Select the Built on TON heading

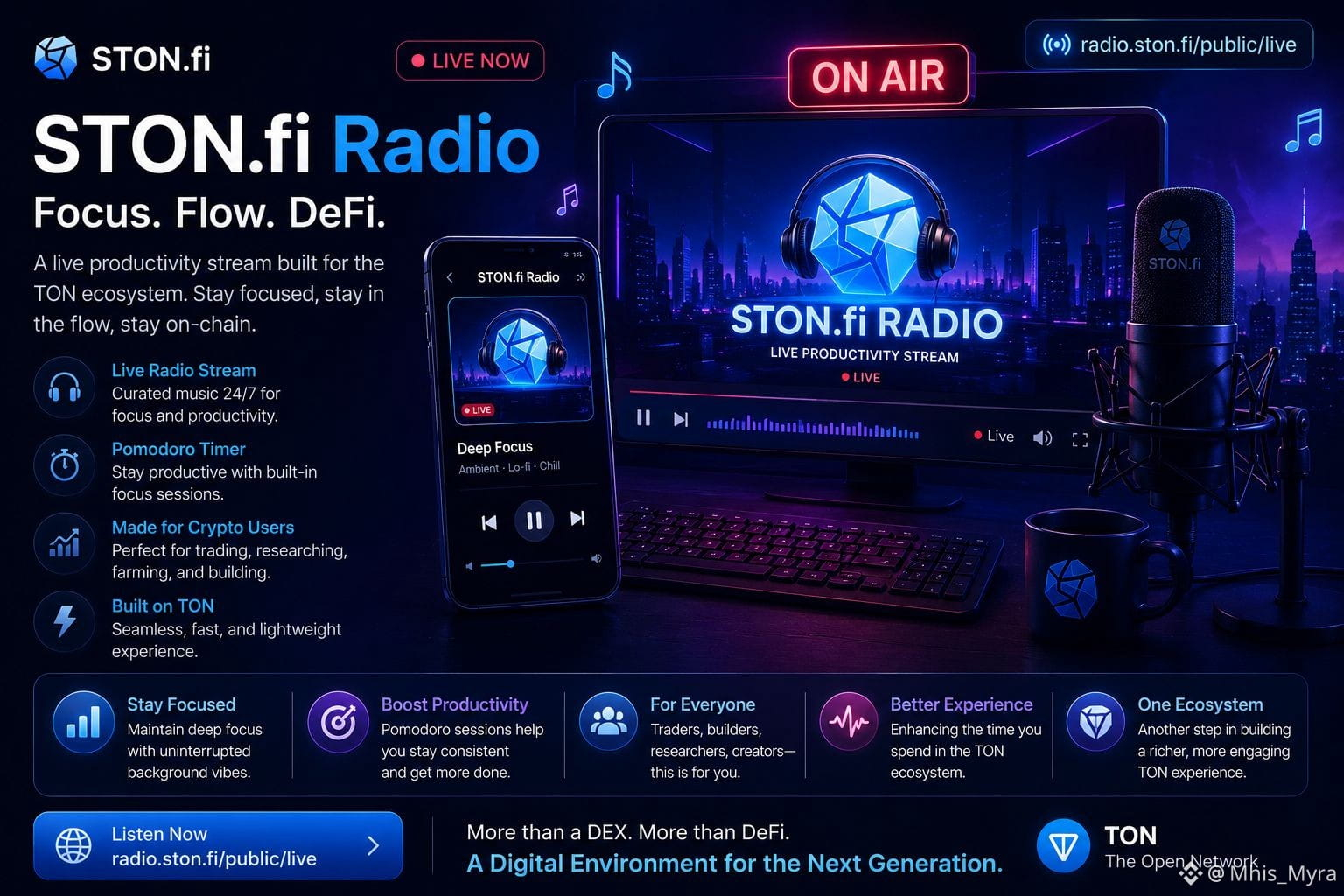pos(163,605)
